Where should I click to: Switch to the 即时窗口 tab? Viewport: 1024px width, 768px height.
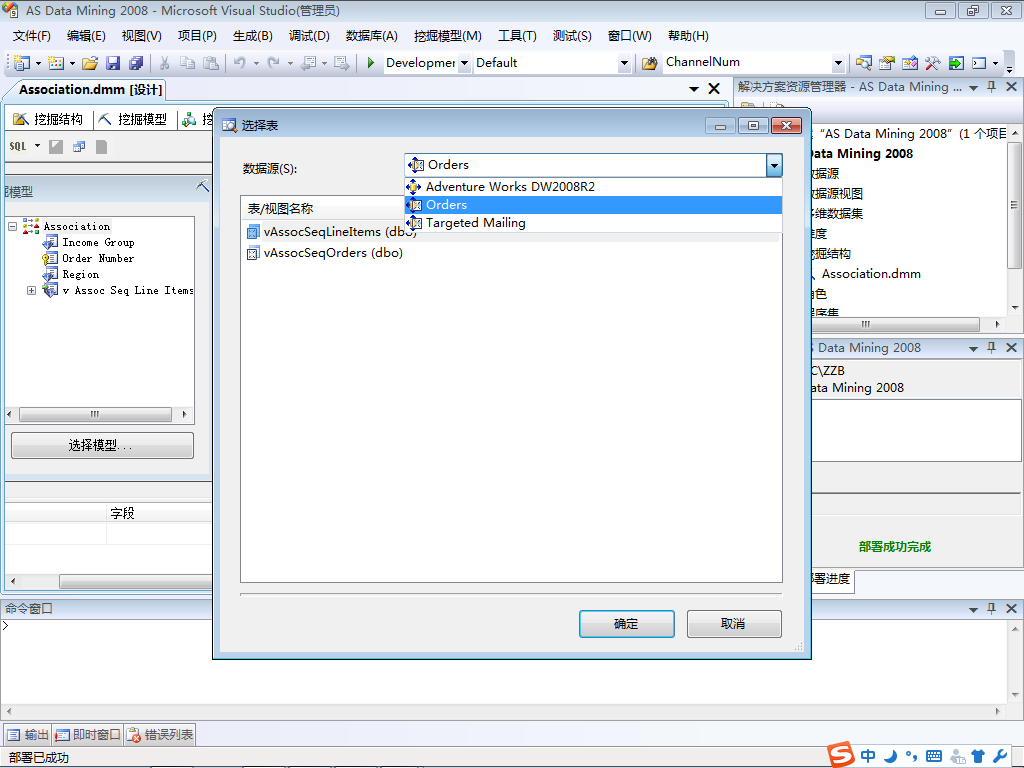click(x=88, y=735)
